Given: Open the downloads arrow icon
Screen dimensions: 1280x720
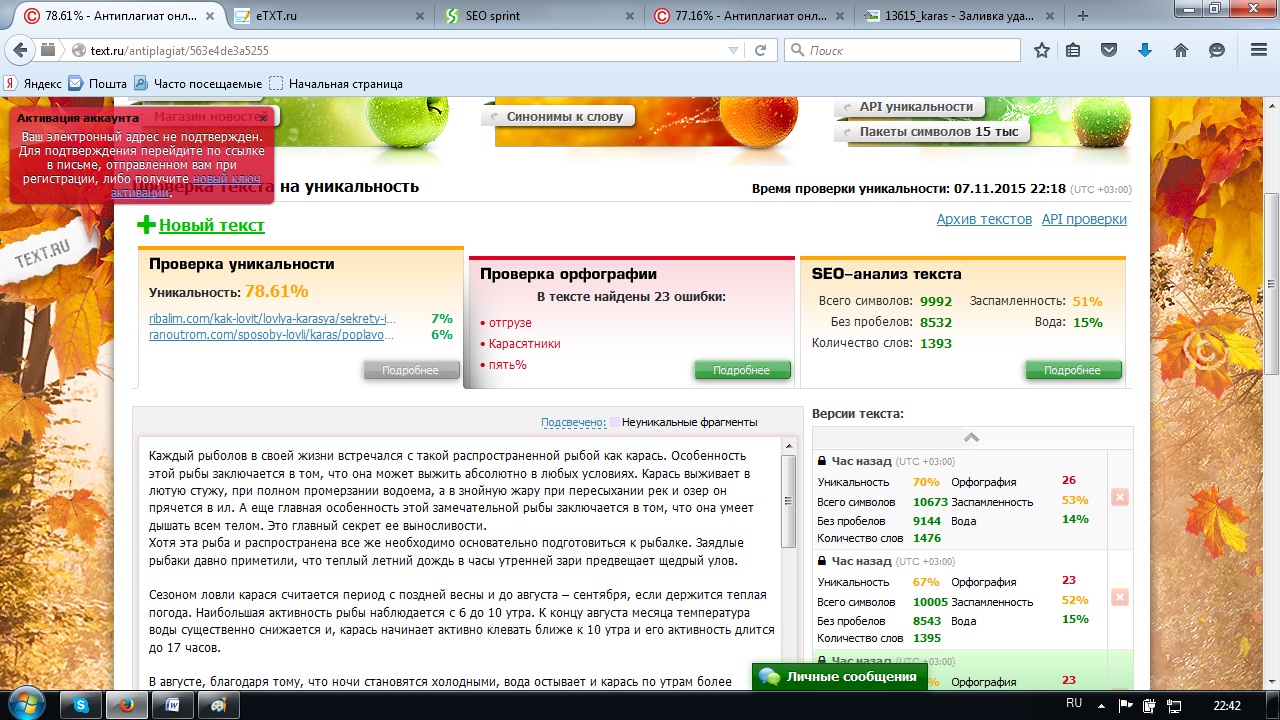Looking at the screenshot, I should [1145, 50].
